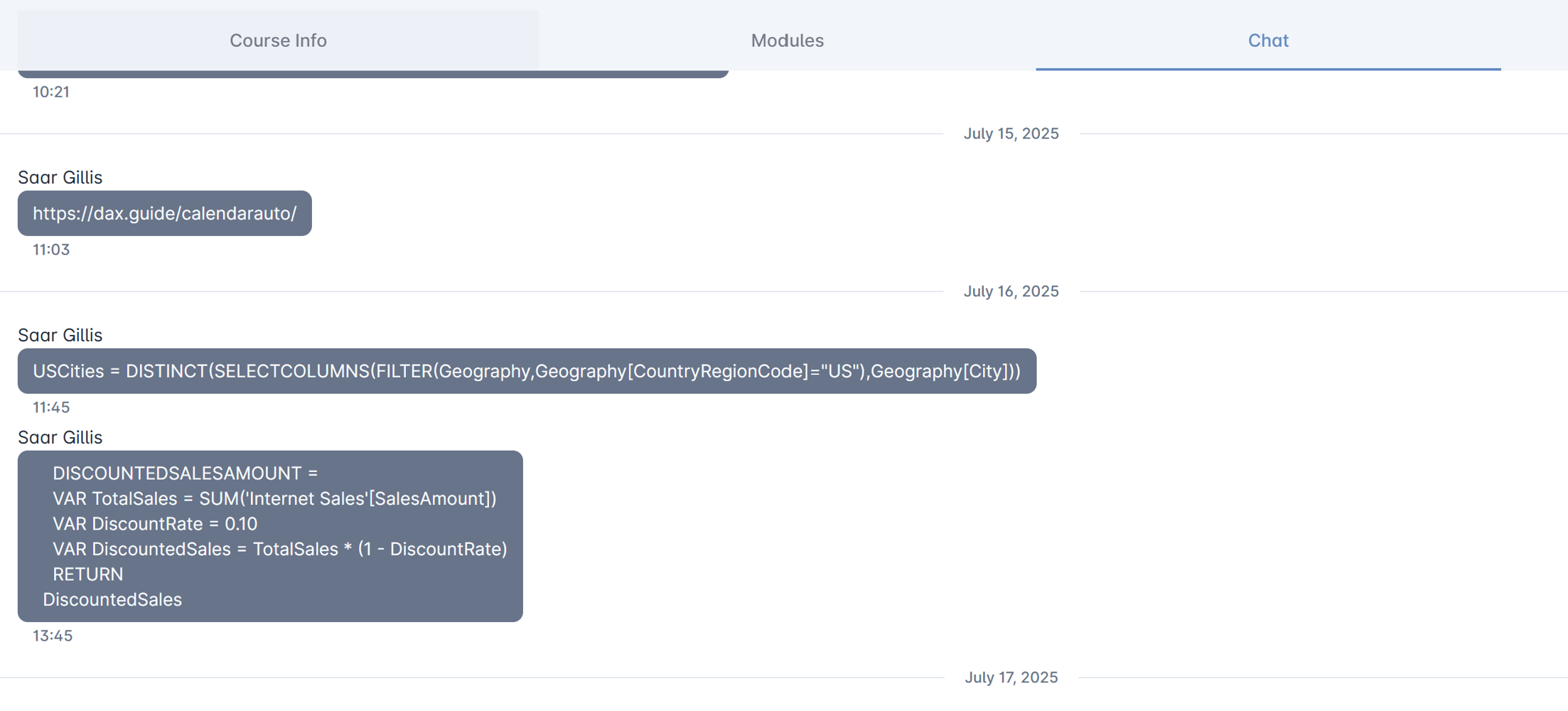Click the 10:21 message timestamp

coord(51,92)
